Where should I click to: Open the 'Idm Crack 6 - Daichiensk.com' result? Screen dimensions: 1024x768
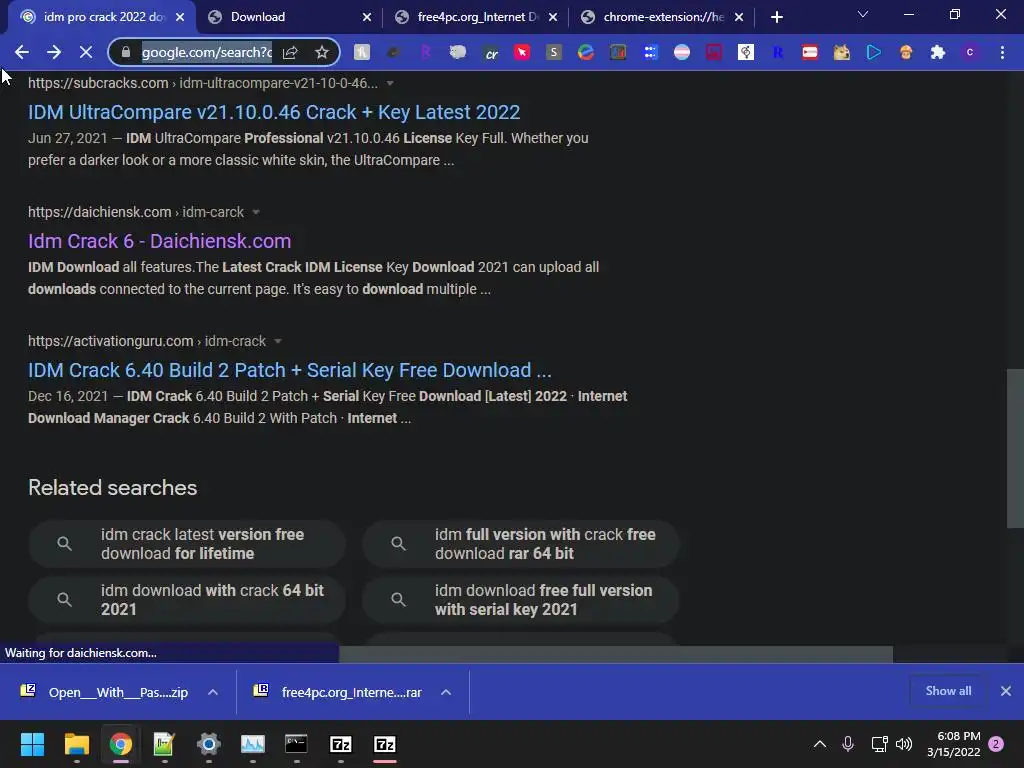159,241
